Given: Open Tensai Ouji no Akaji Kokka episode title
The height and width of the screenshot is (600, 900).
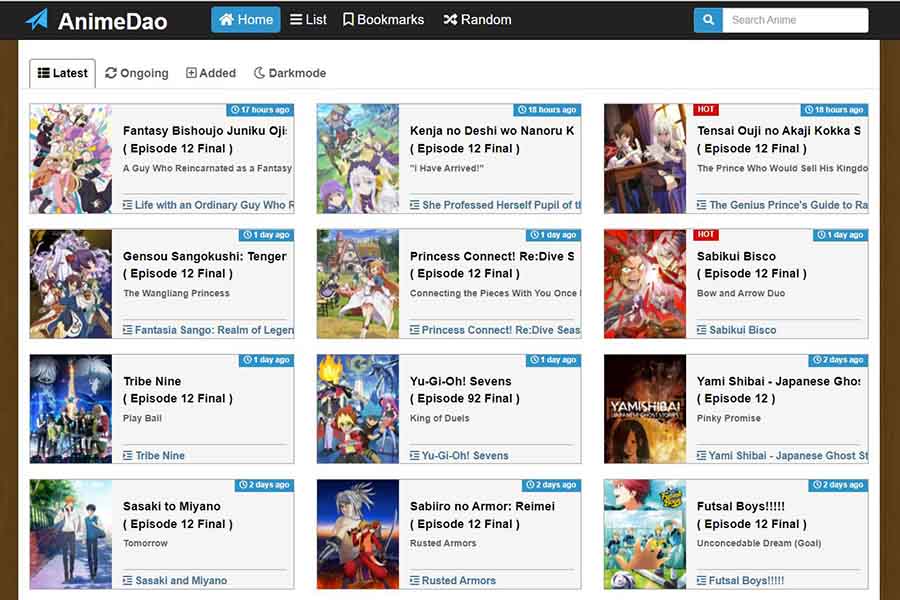Looking at the screenshot, I should pyautogui.click(x=779, y=139).
